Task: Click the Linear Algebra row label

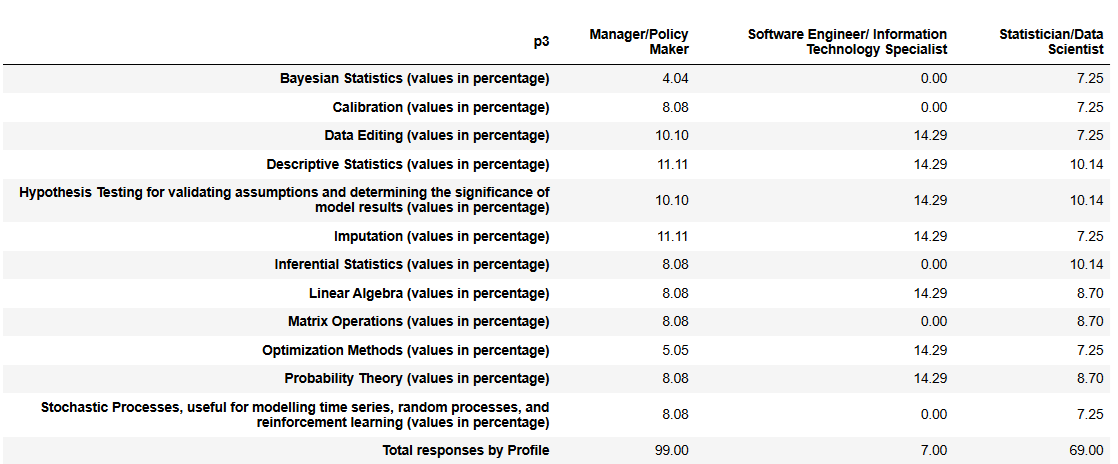Action: pyautogui.click(x=429, y=294)
